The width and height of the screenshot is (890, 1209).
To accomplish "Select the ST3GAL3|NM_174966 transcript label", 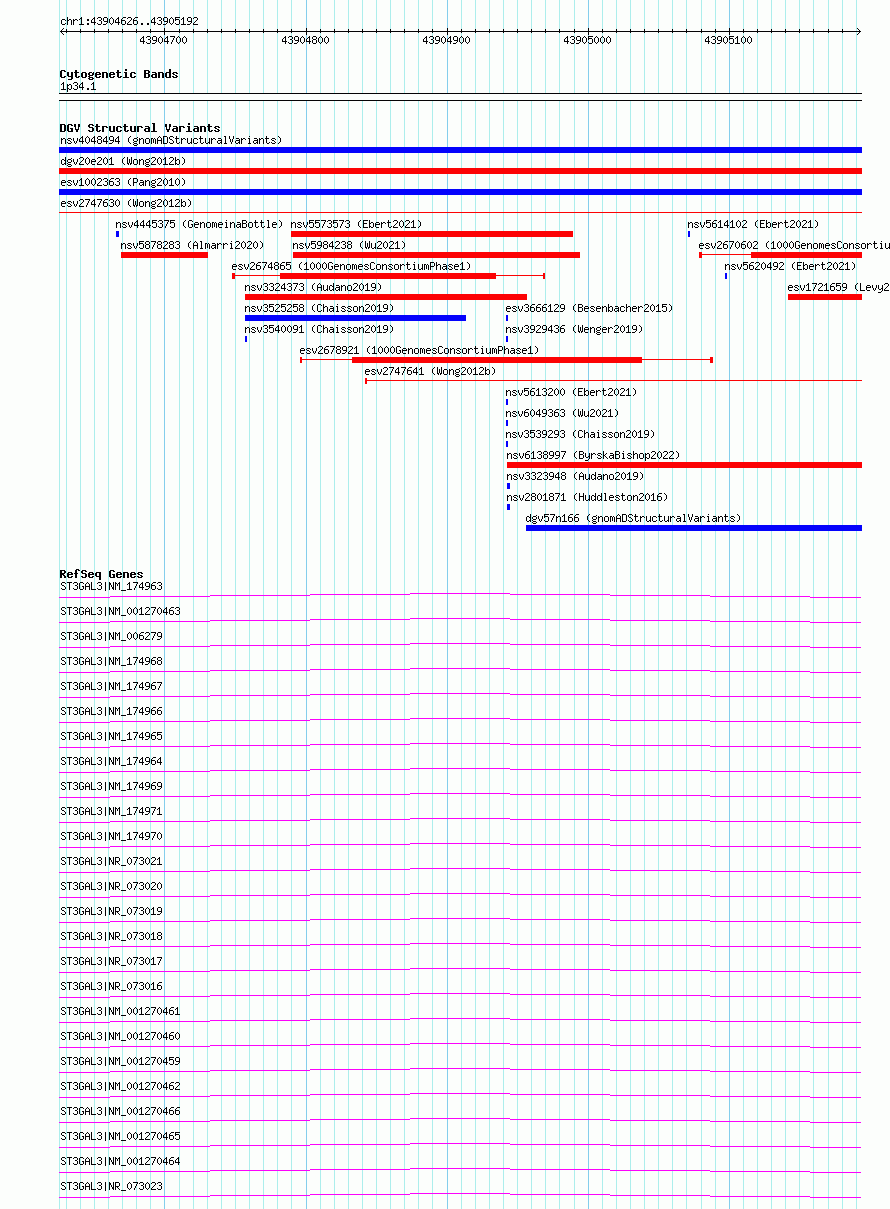I will (x=111, y=711).
